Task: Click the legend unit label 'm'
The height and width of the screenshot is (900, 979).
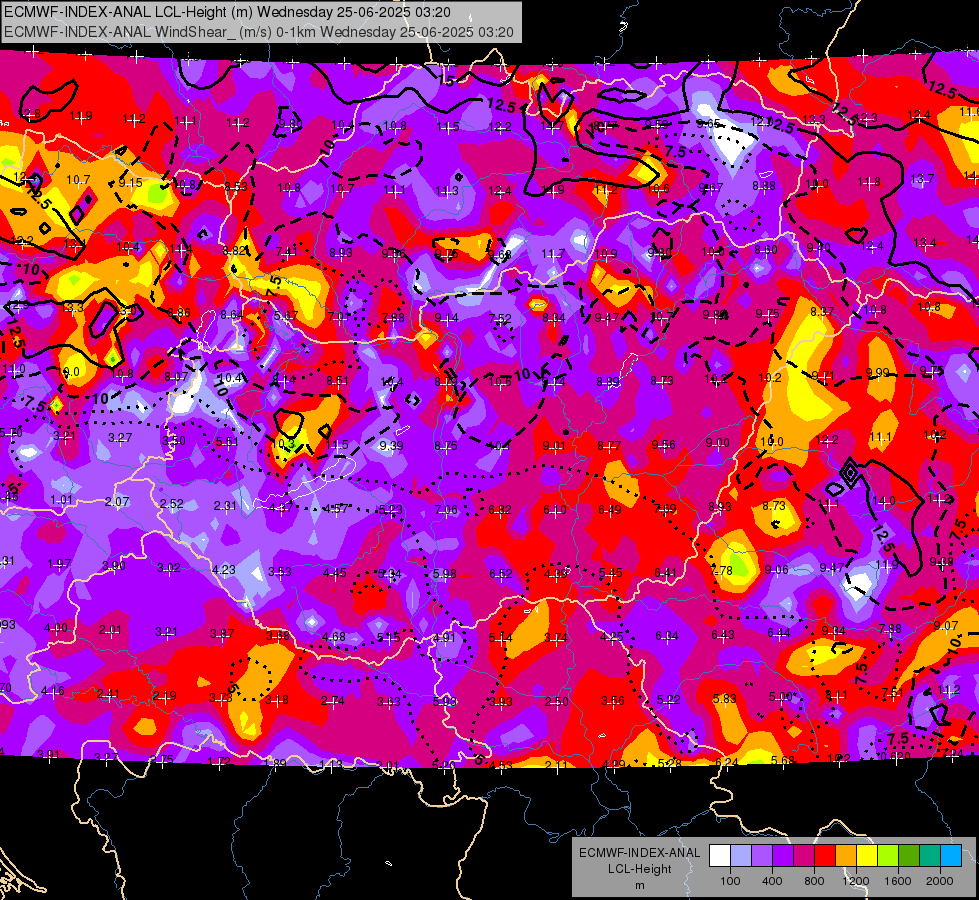Action: tap(639, 885)
